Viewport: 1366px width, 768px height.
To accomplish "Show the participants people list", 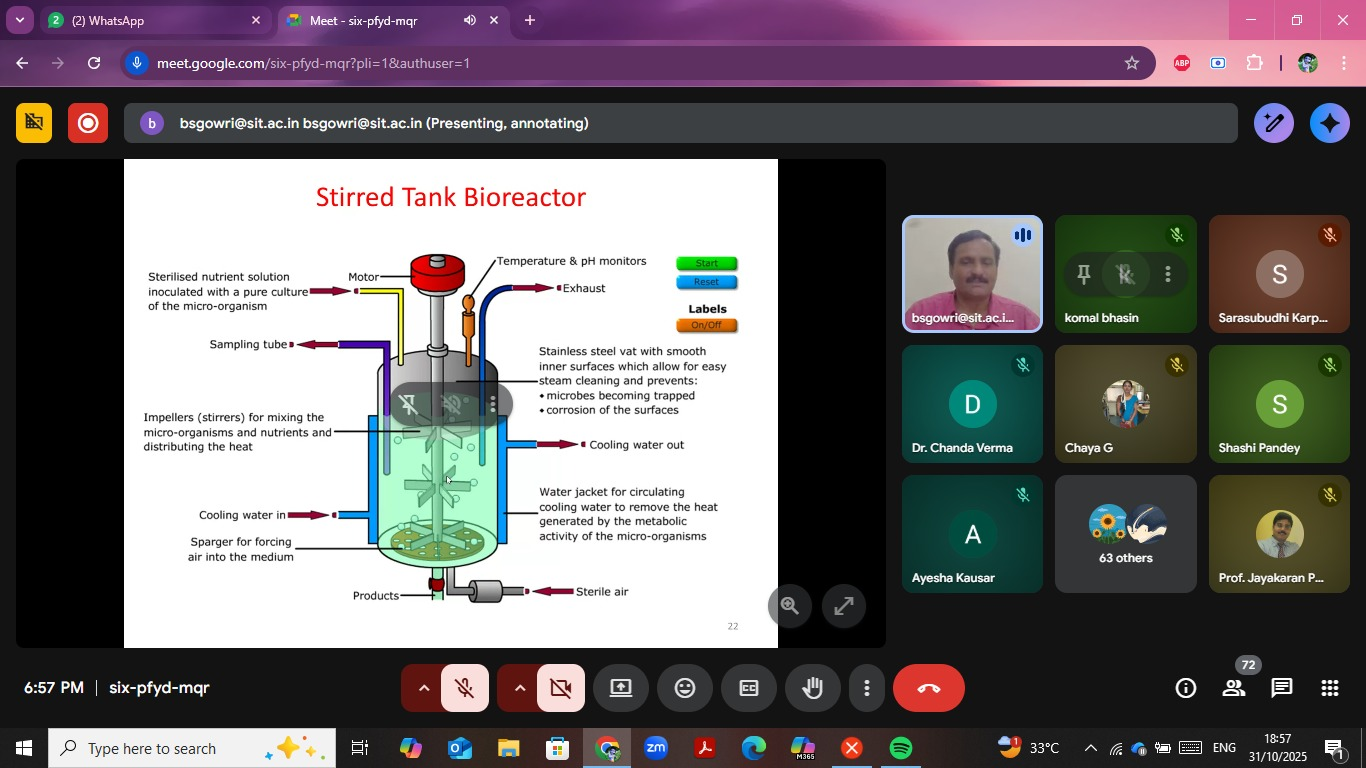I will pos(1234,688).
